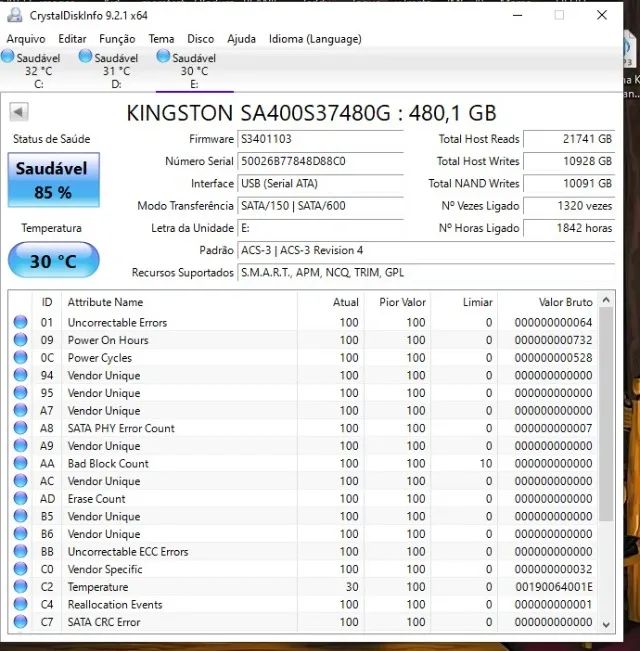Image resolution: width=640 pixels, height=651 pixels.
Task: Click the scrollbar down arrow in attribute list
Action: (606, 624)
